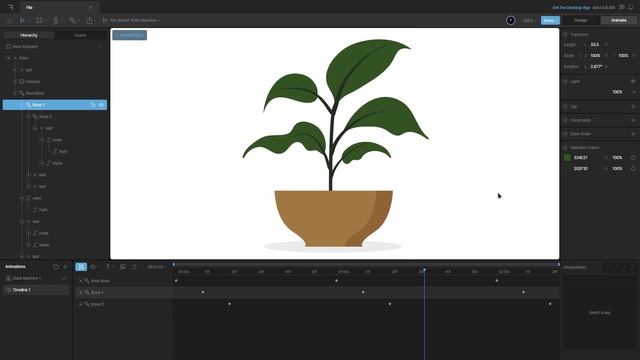The height and width of the screenshot is (360, 640).
Task: Select the File tab
Action: pos(29,7)
